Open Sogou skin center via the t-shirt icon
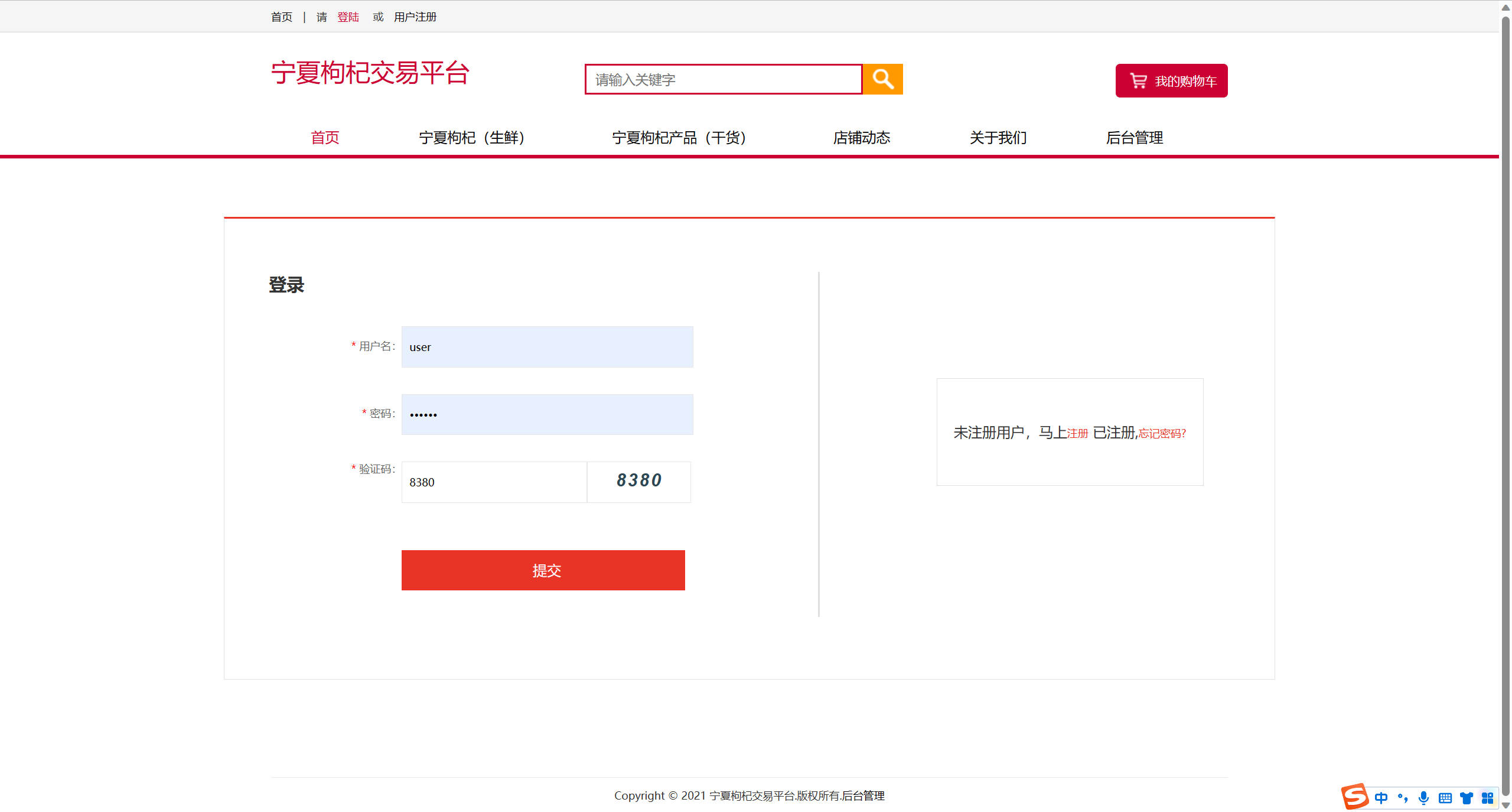This screenshot has height=812, width=1512. [1466, 797]
